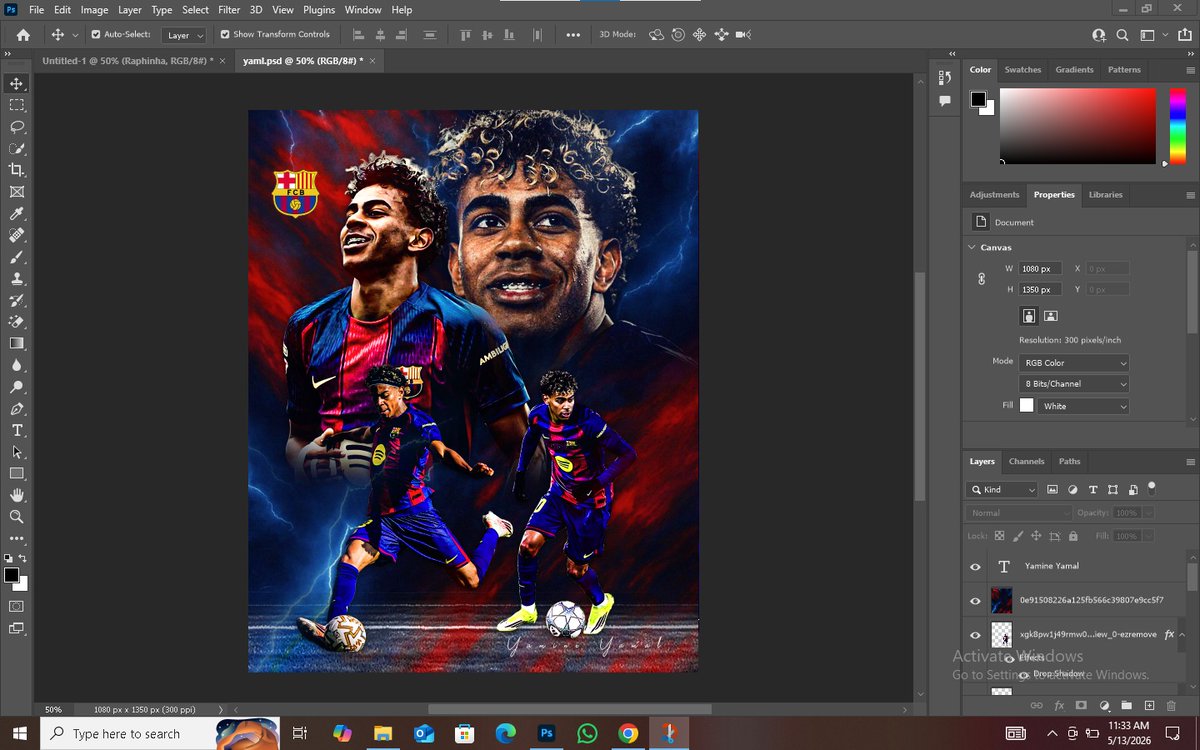1200x750 pixels.
Task: Select the Brush tool
Action: (16, 257)
